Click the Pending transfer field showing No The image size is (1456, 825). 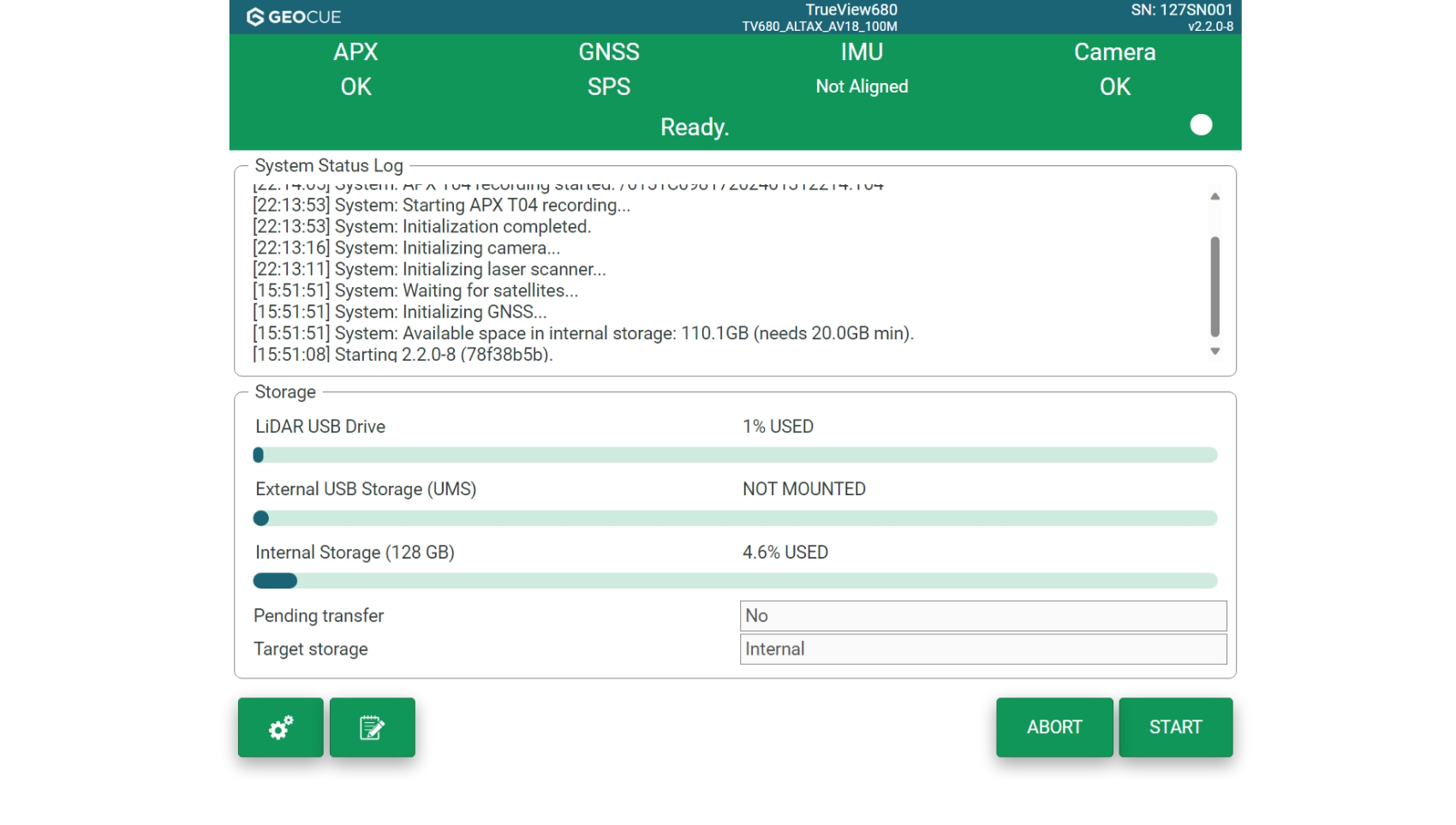[982, 616]
